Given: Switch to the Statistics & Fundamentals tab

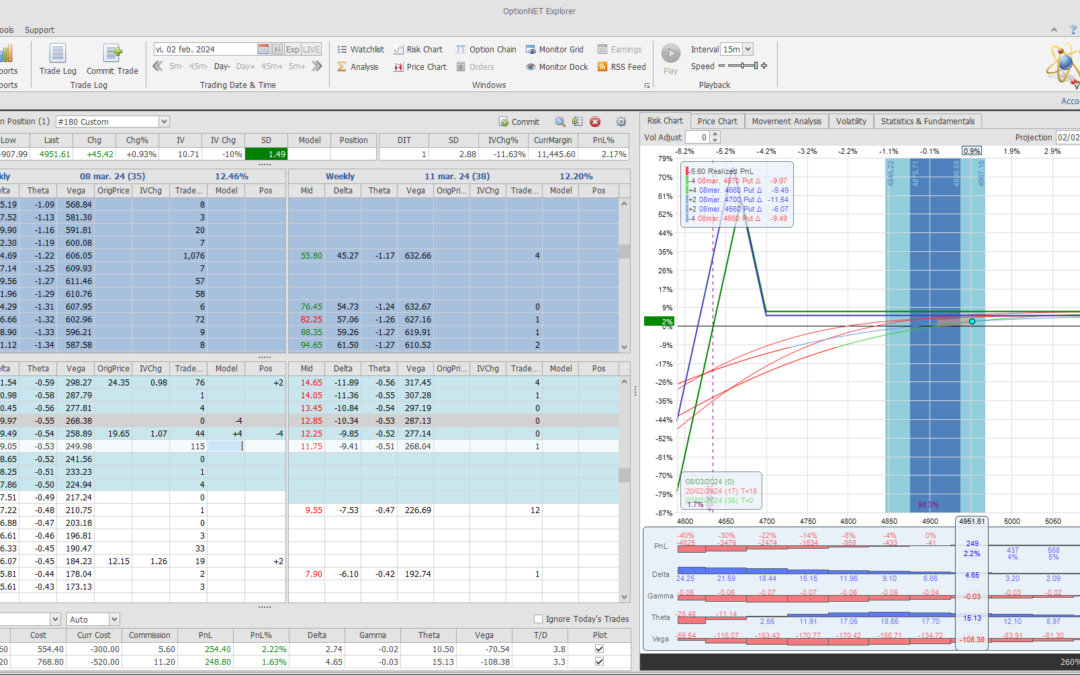Looking at the screenshot, I should pyautogui.click(x=926, y=121).
